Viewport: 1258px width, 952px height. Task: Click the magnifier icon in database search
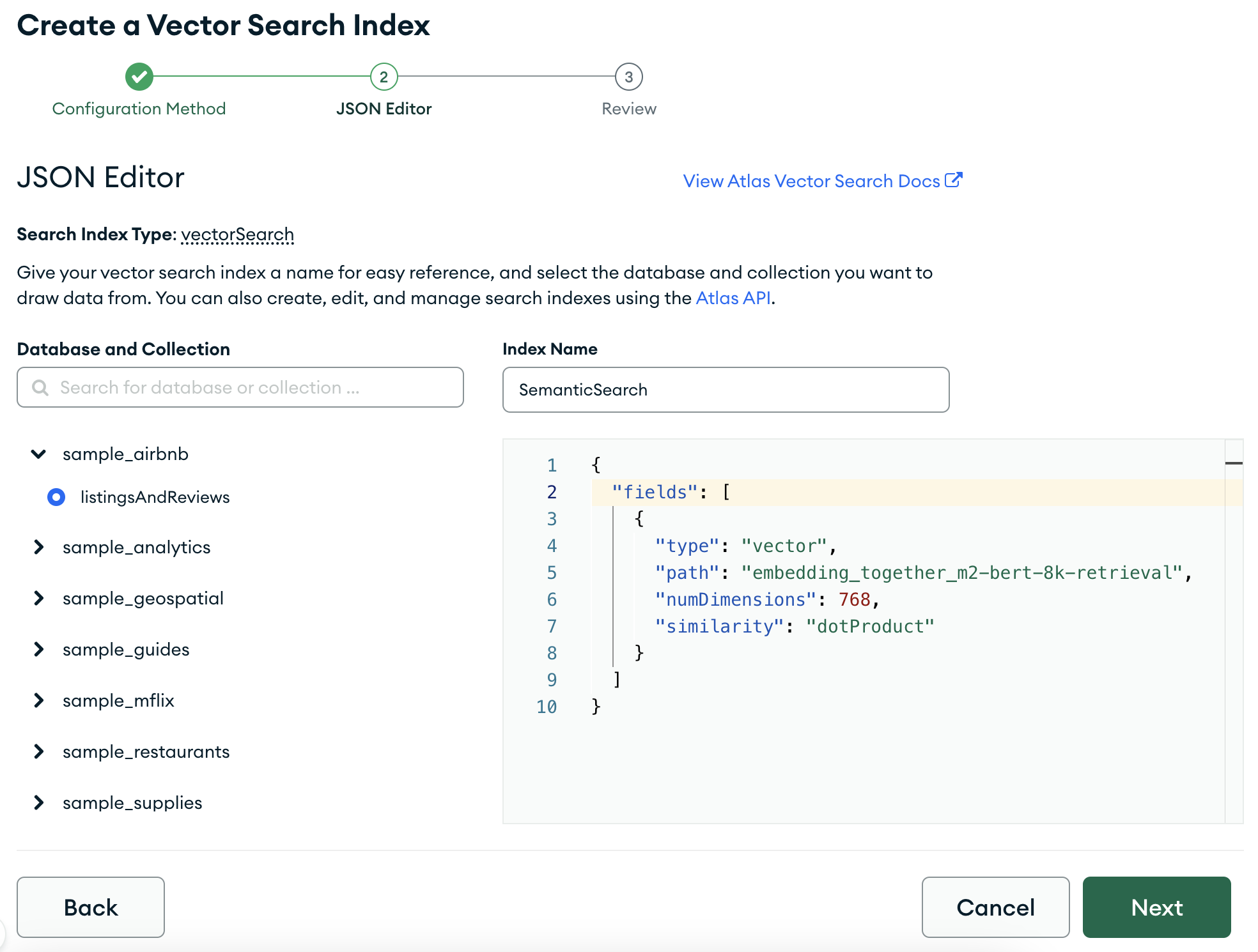coord(40,388)
